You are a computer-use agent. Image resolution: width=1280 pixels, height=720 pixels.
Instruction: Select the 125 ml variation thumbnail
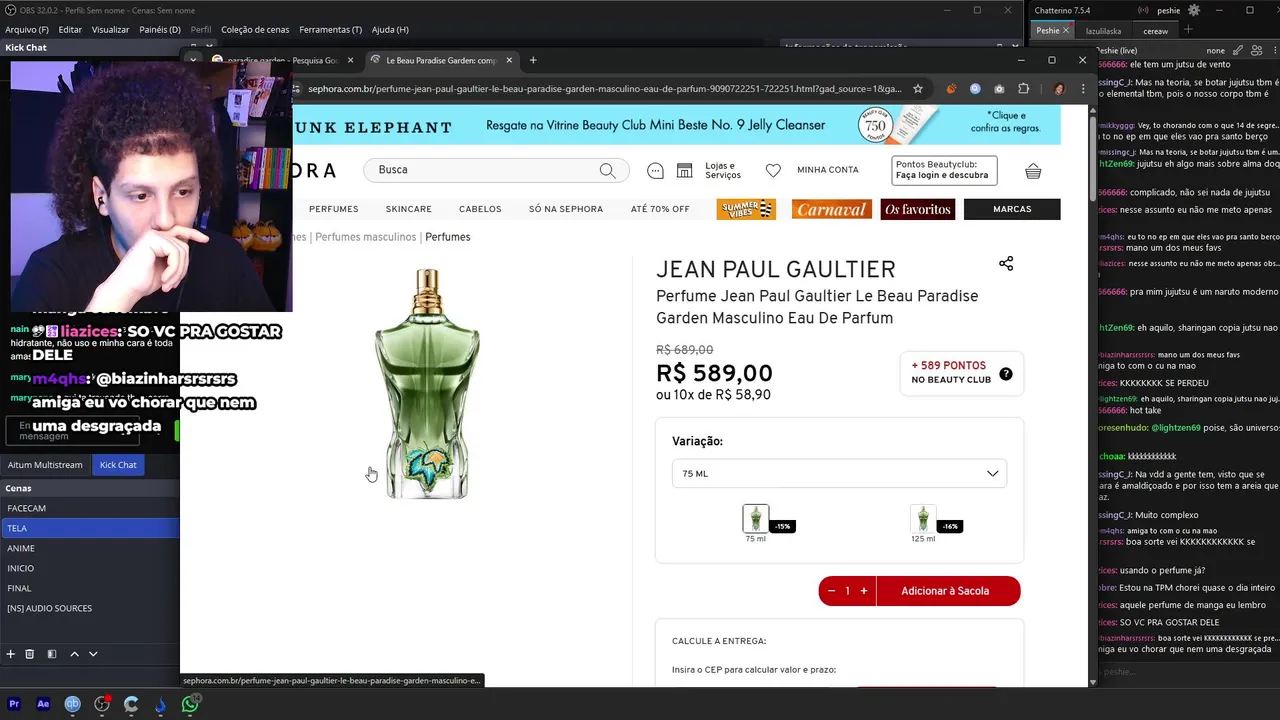[x=923, y=519]
